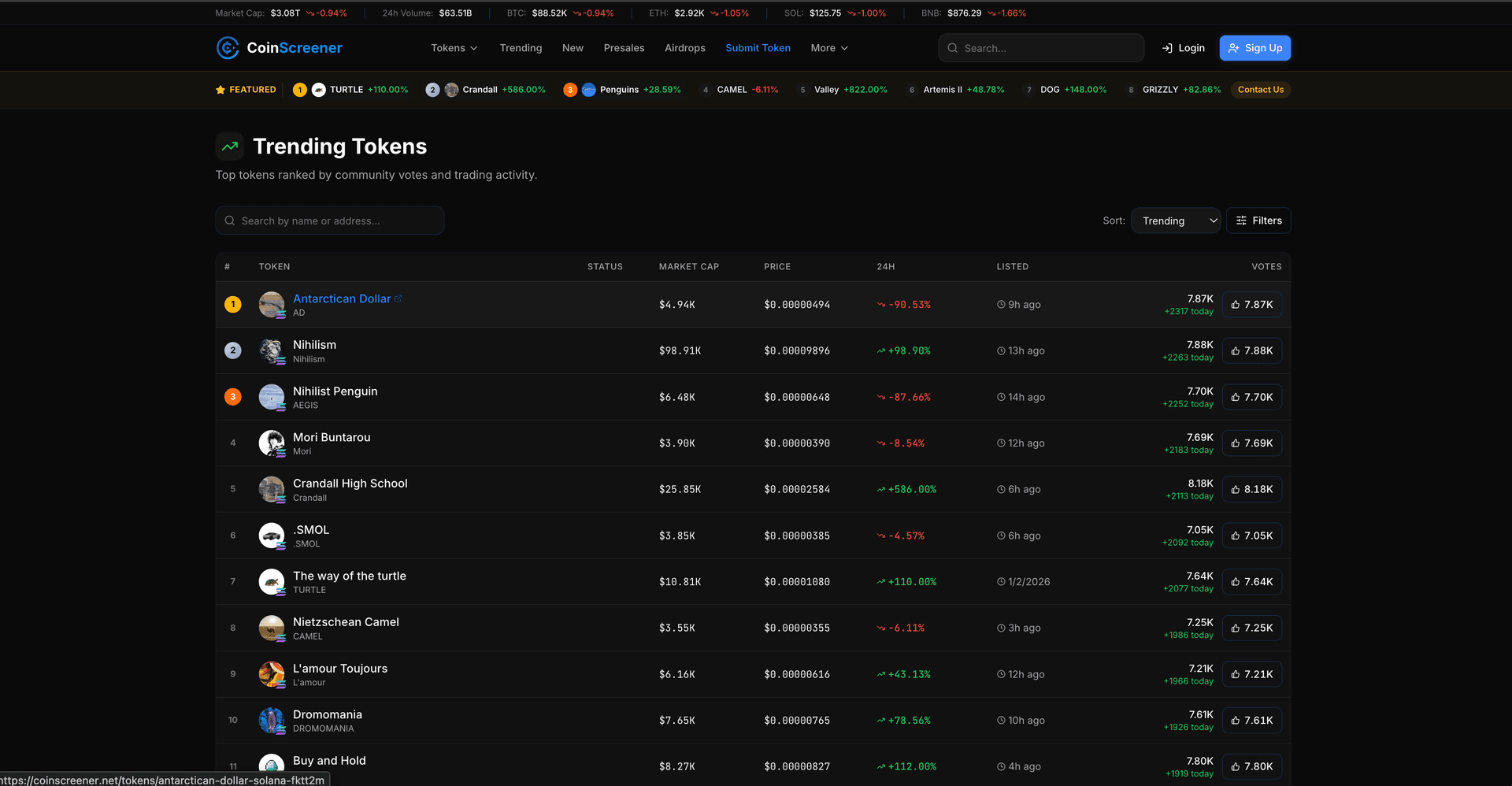Click the Contact Us link in featured bar
This screenshot has height=786, width=1512.
point(1260,90)
